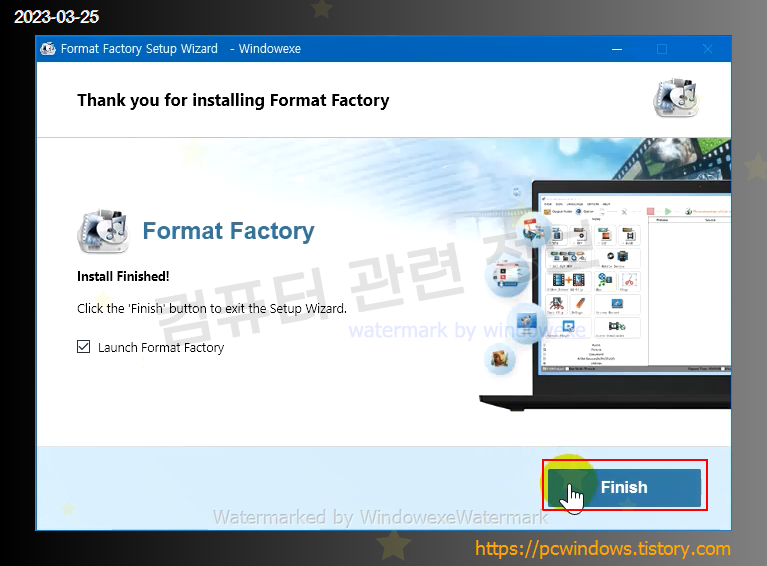Image resolution: width=767 pixels, height=566 pixels.
Task: Click the Format Factory logo in the header
Action: (677, 97)
